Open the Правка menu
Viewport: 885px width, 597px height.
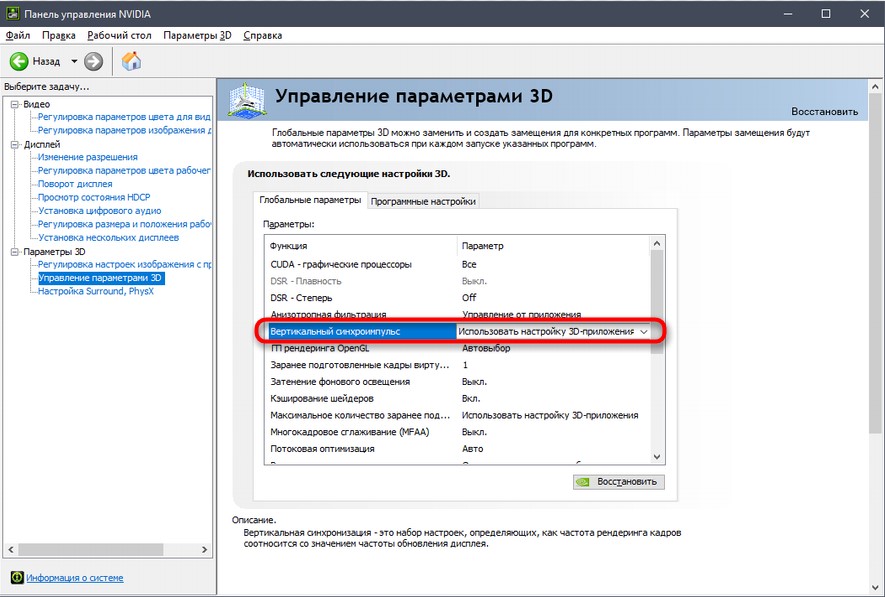[x=59, y=35]
